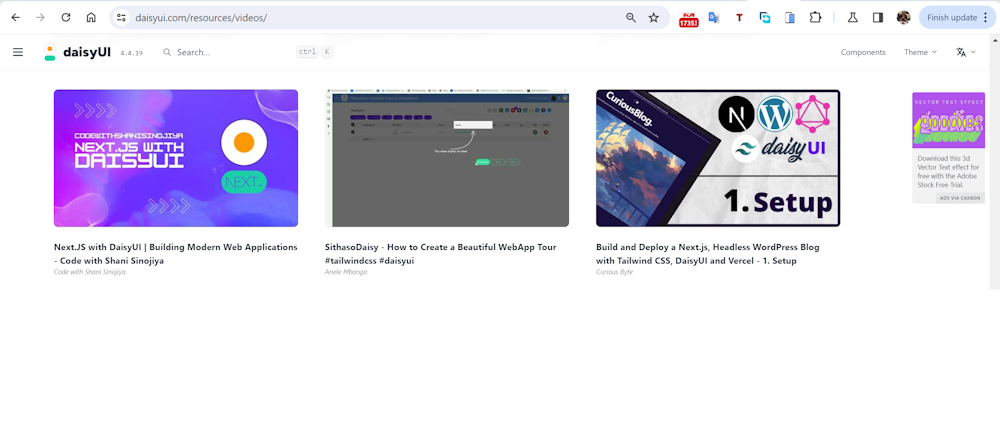1000x421 pixels.
Task: Open the browser home page
Action: [x=91, y=18]
